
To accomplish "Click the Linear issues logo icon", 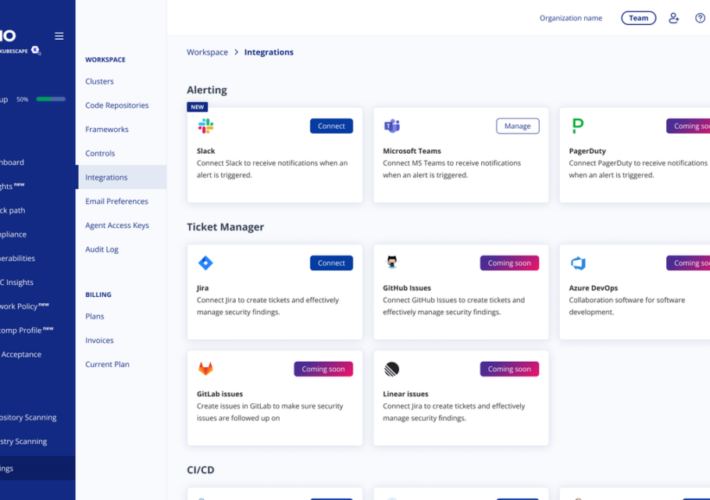I will pos(392,369).
